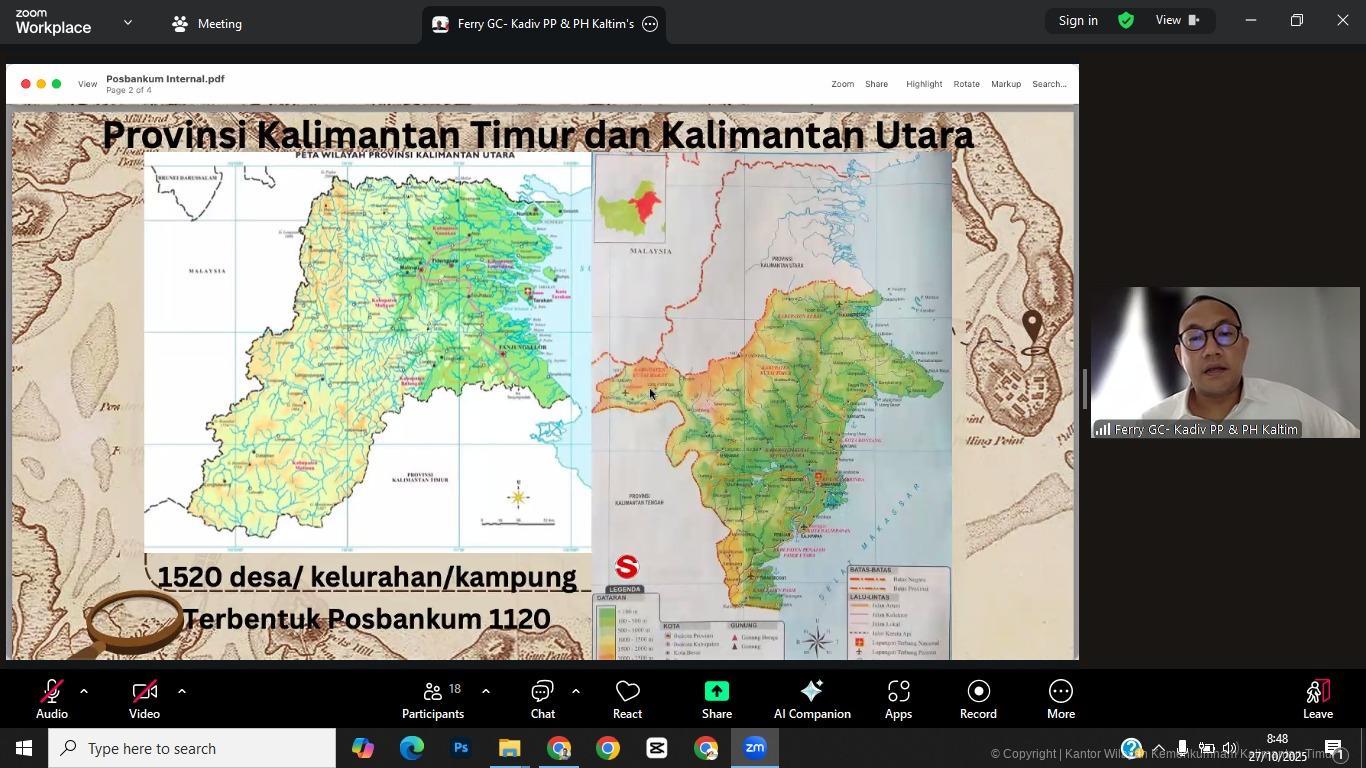The width and height of the screenshot is (1366, 768).
Task: Switch to the Meeting tab
Action: (x=207, y=24)
